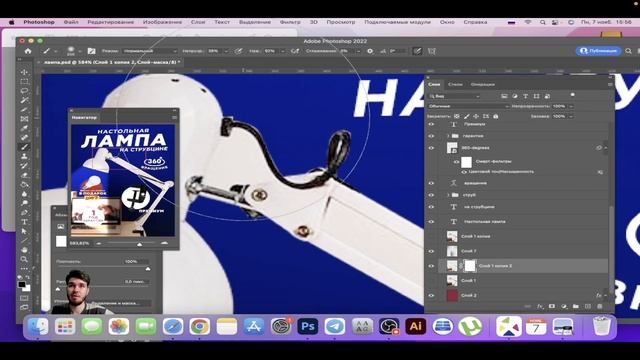Open brush mode dropdown in options bar
The image size is (640, 360).
point(150,51)
